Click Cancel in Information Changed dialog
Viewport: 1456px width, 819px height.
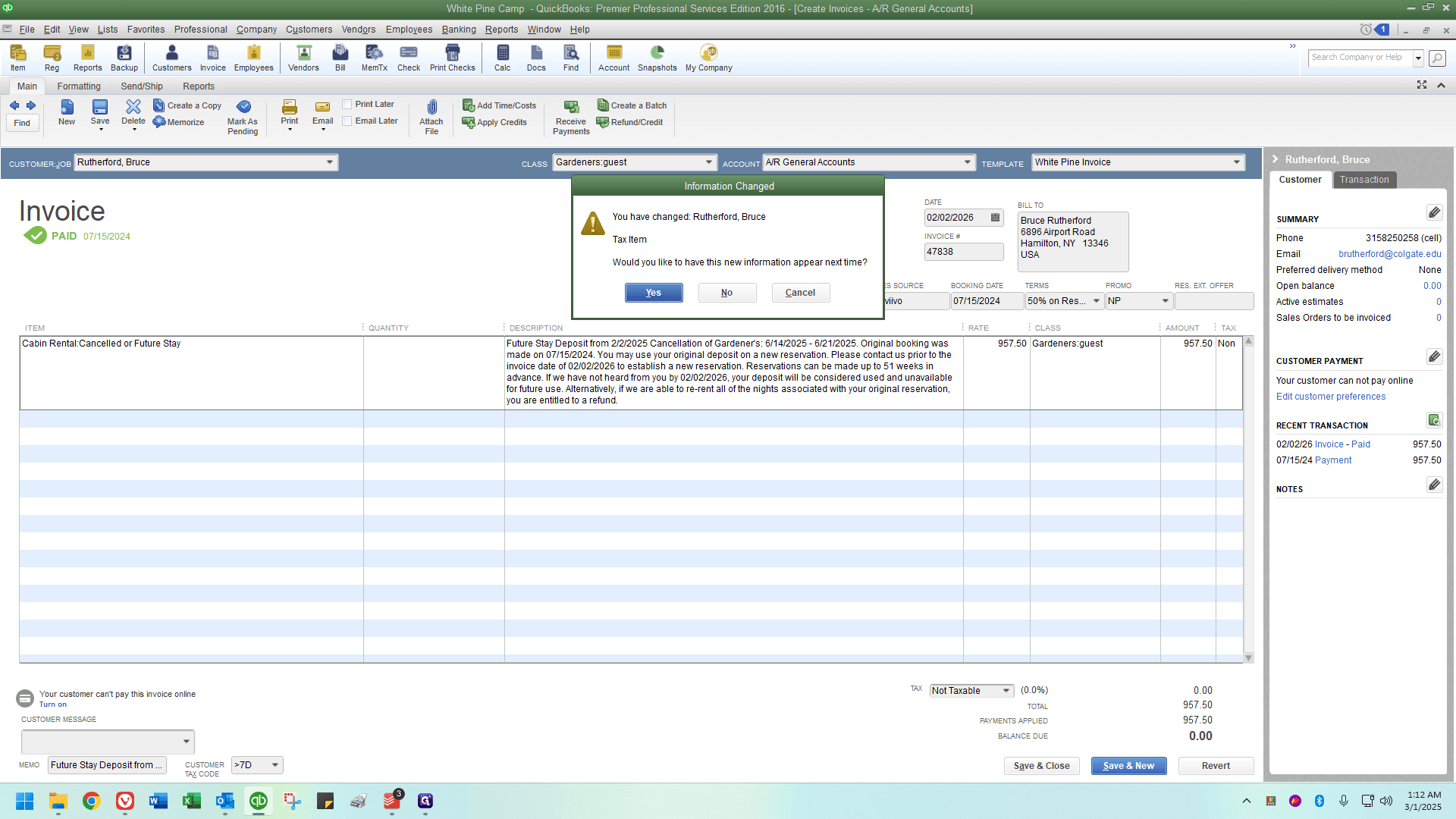tap(801, 293)
